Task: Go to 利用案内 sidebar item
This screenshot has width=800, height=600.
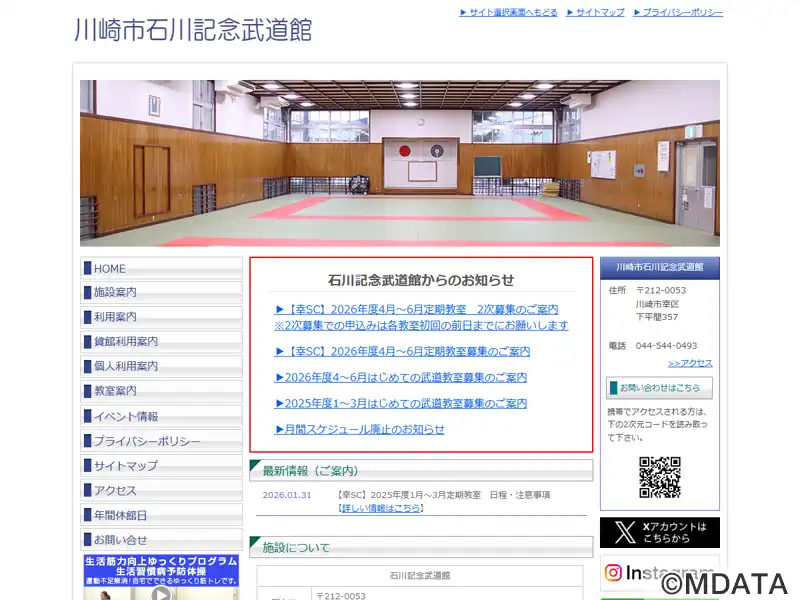Action: pyautogui.click(x=161, y=317)
